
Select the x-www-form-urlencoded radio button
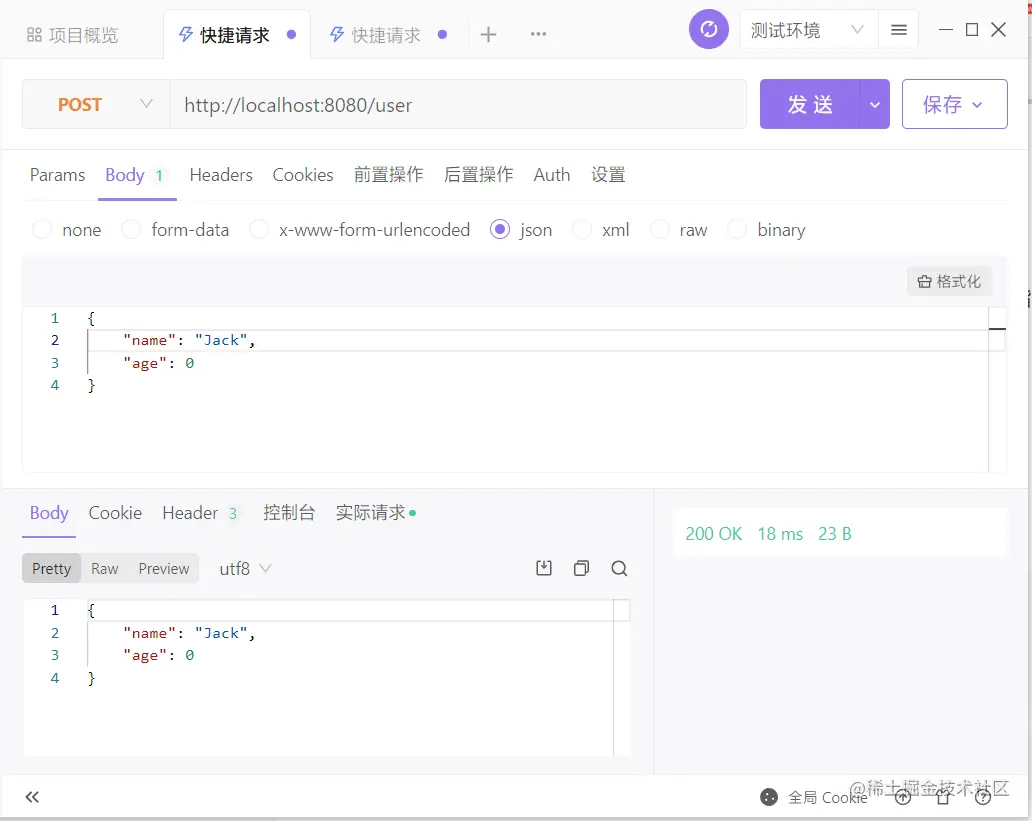[x=259, y=230]
